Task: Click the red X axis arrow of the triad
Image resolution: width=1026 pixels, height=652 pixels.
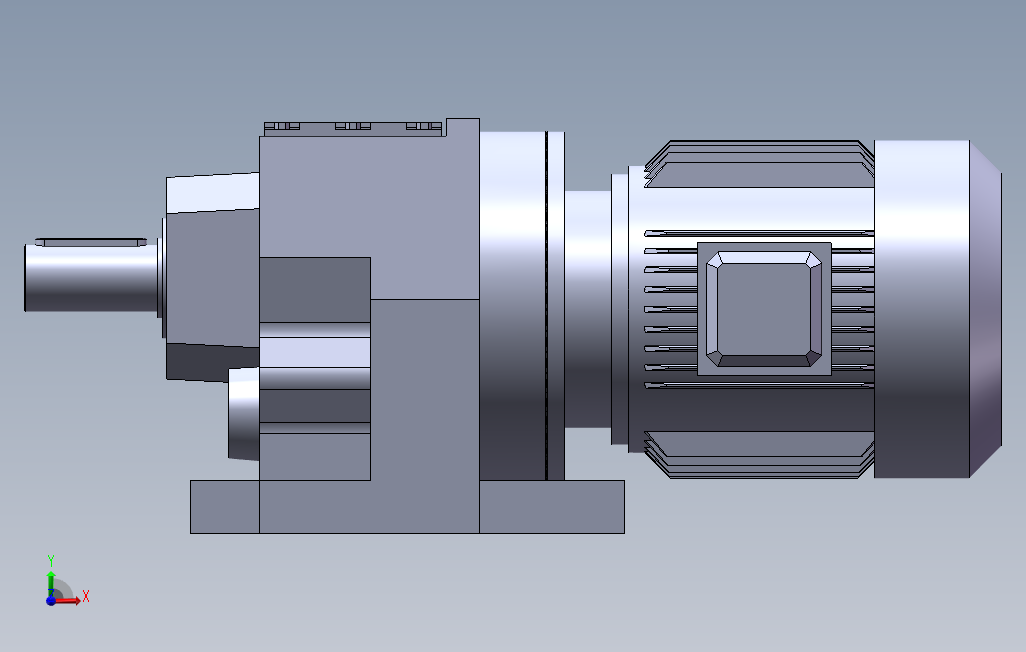Action: [67, 600]
